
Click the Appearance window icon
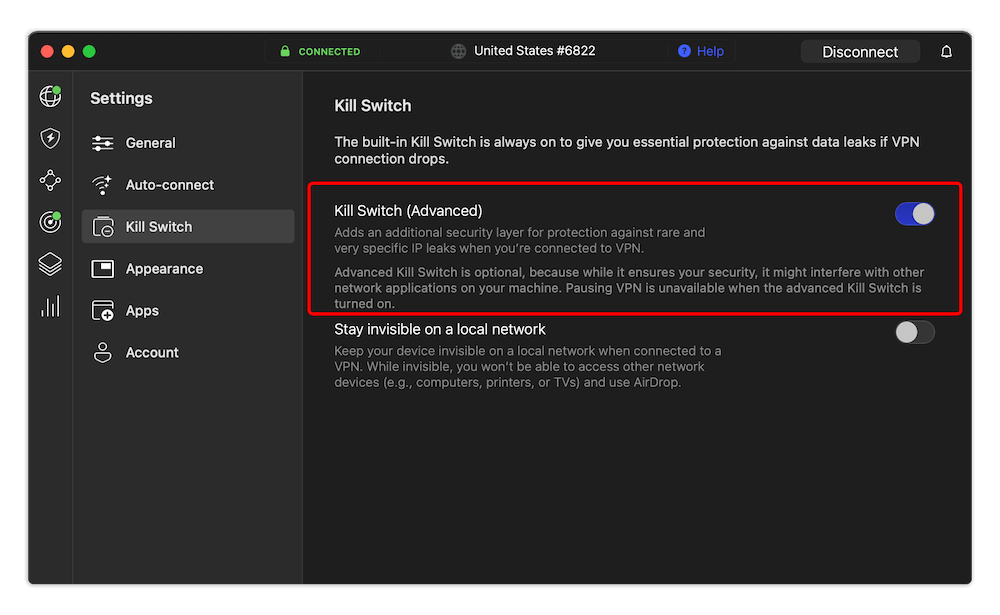(x=103, y=269)
